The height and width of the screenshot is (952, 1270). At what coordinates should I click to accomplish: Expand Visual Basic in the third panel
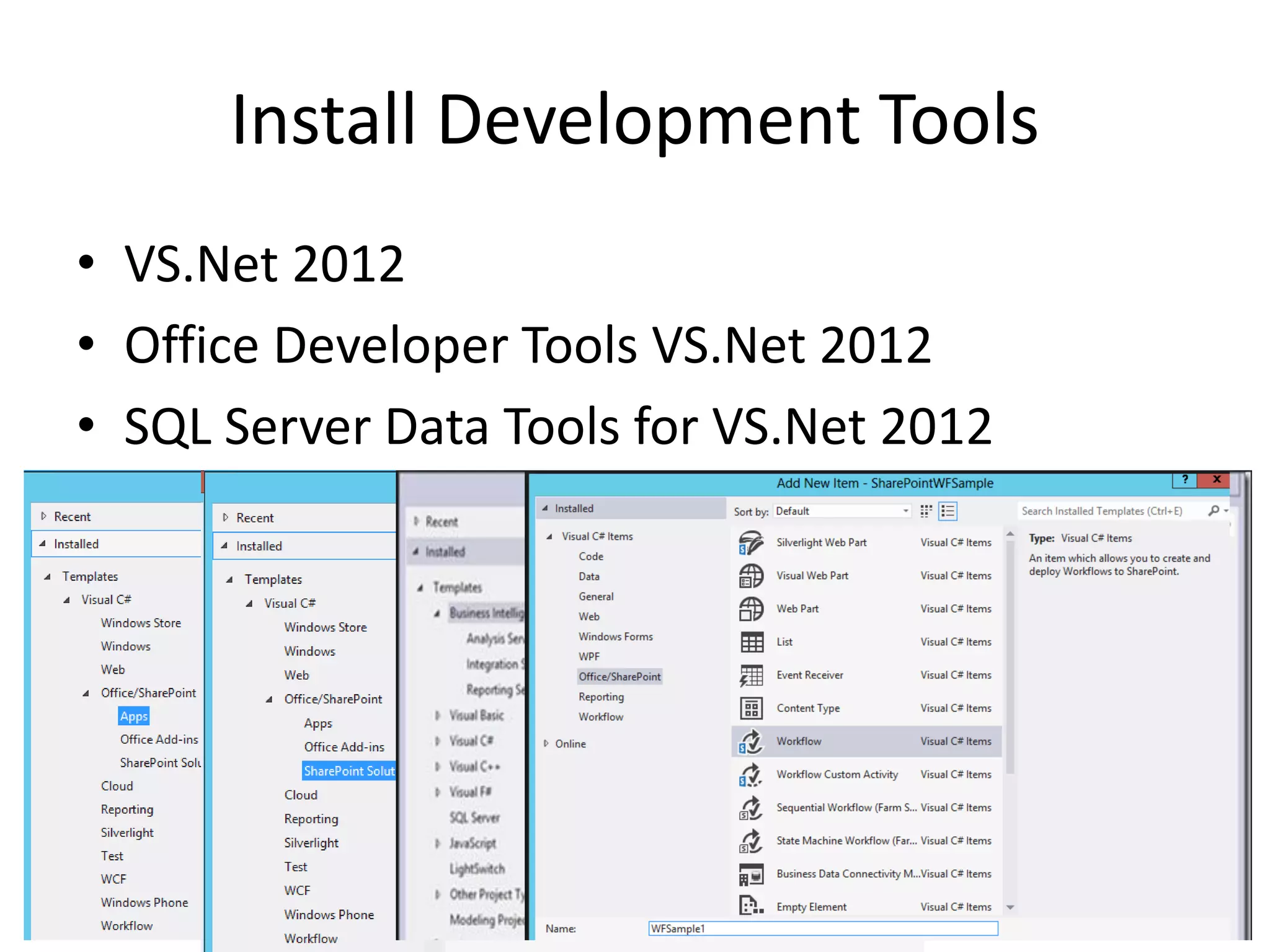(437, 716)
